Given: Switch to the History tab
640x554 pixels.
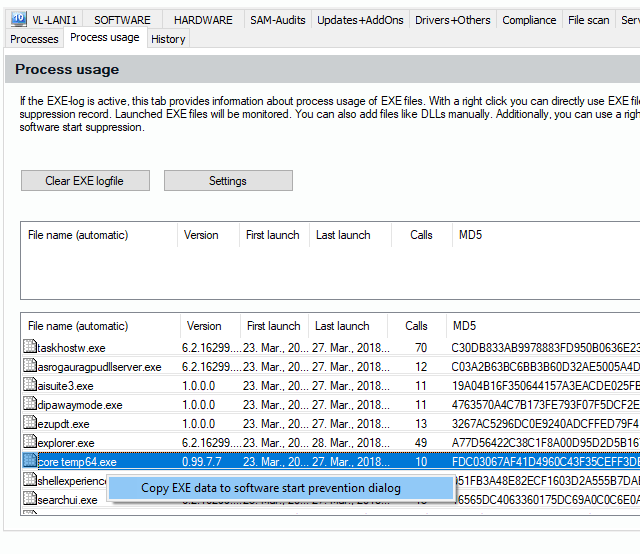Looking at the screenshot, I should coord(168,39).
